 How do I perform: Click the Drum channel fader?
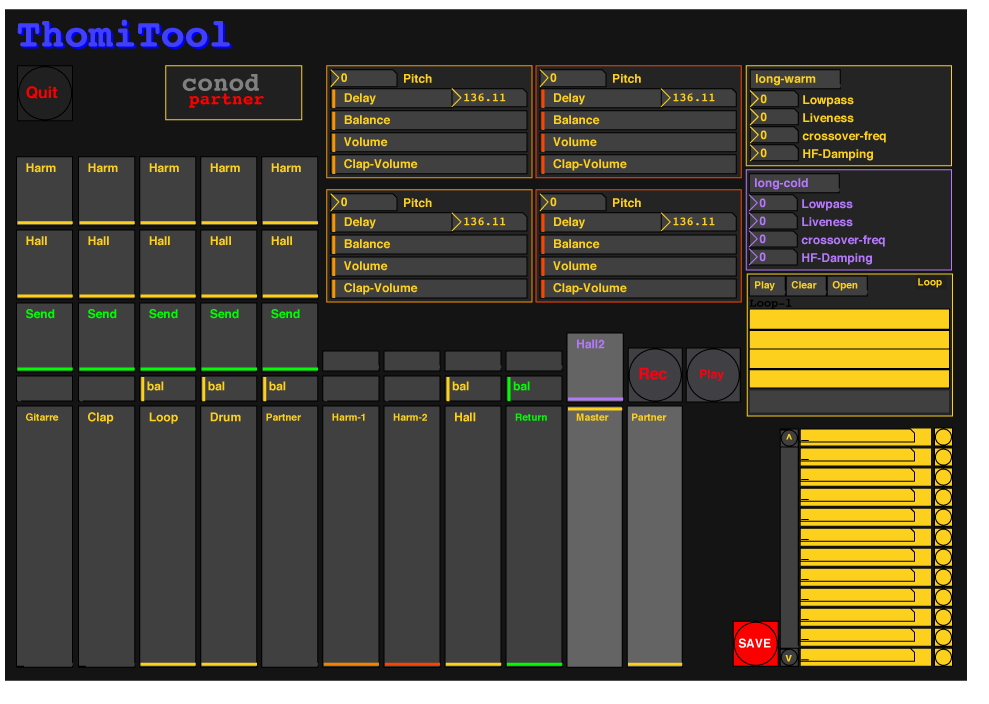(229, 537)
